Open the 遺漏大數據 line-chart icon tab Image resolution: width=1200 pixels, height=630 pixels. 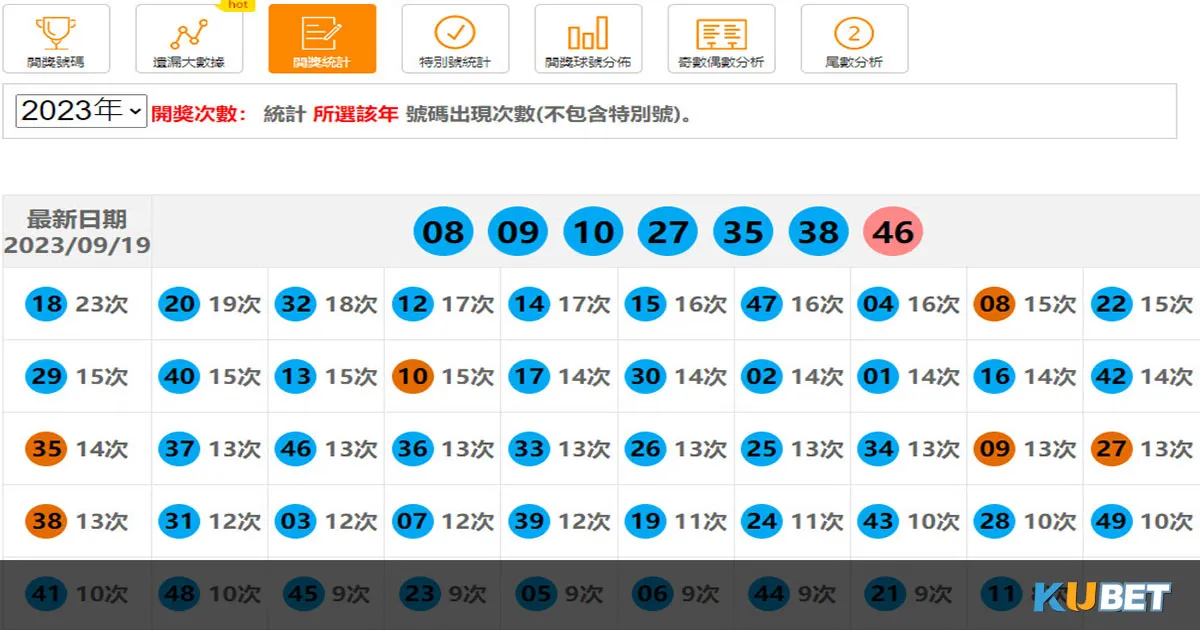(x=189, y=39)
